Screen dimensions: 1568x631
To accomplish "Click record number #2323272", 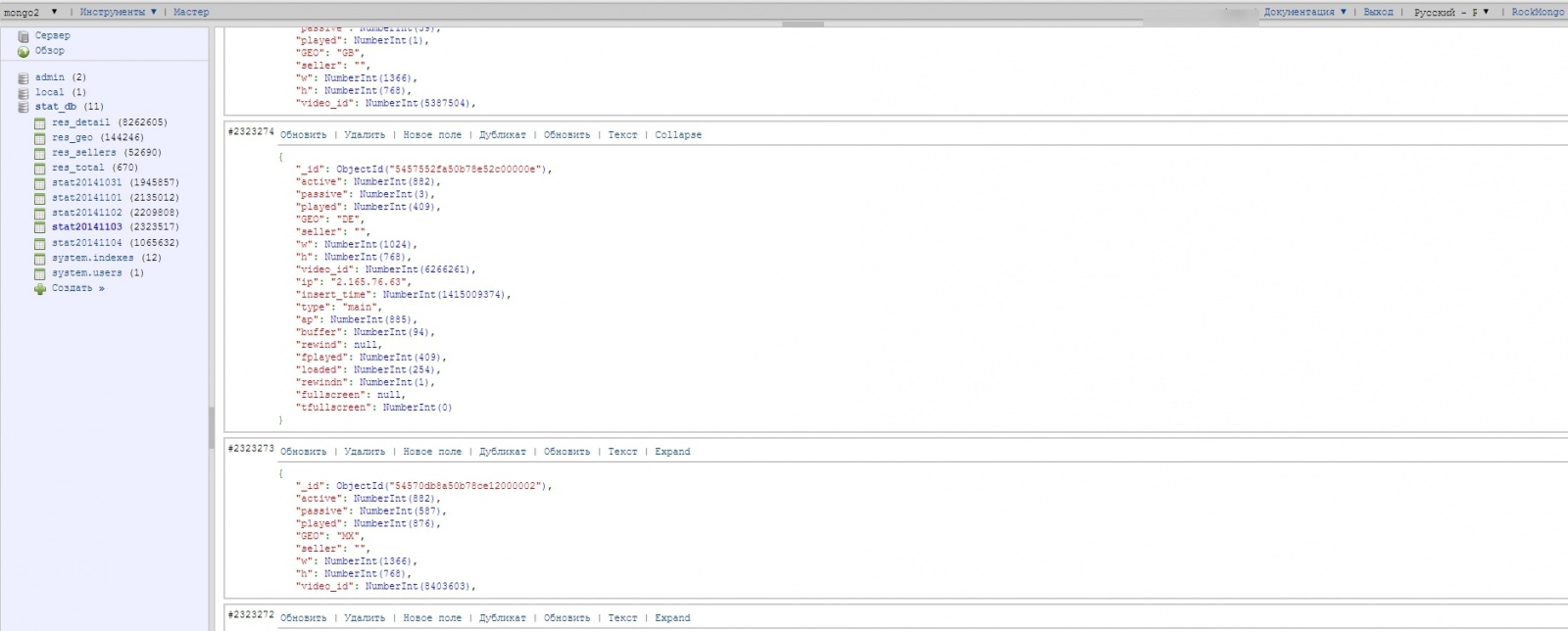I will (251, 615).
